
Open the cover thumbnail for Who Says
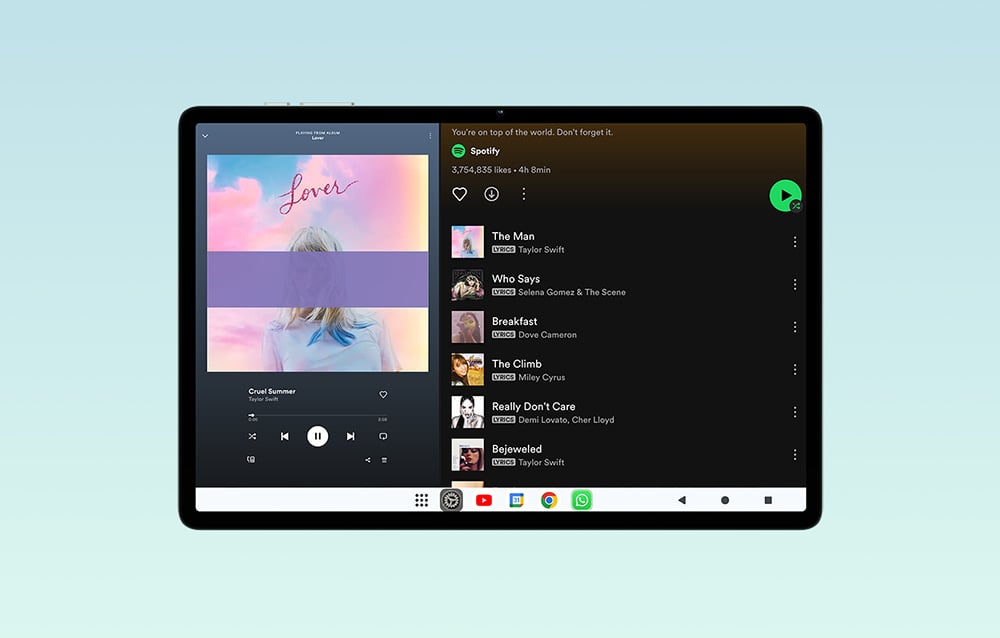click(x=467, y=285)
